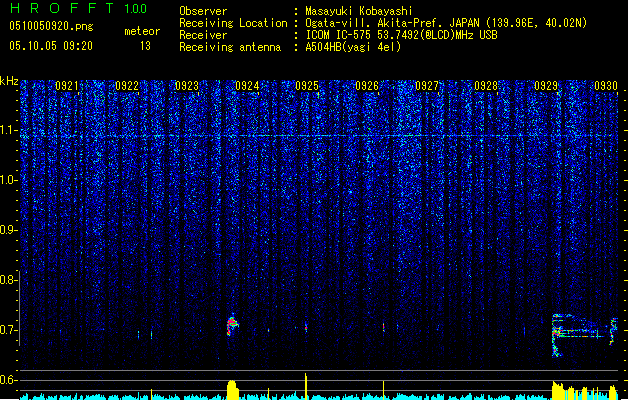
Task: Click the meteor count value 13
Action: click(x=145, y=46)
